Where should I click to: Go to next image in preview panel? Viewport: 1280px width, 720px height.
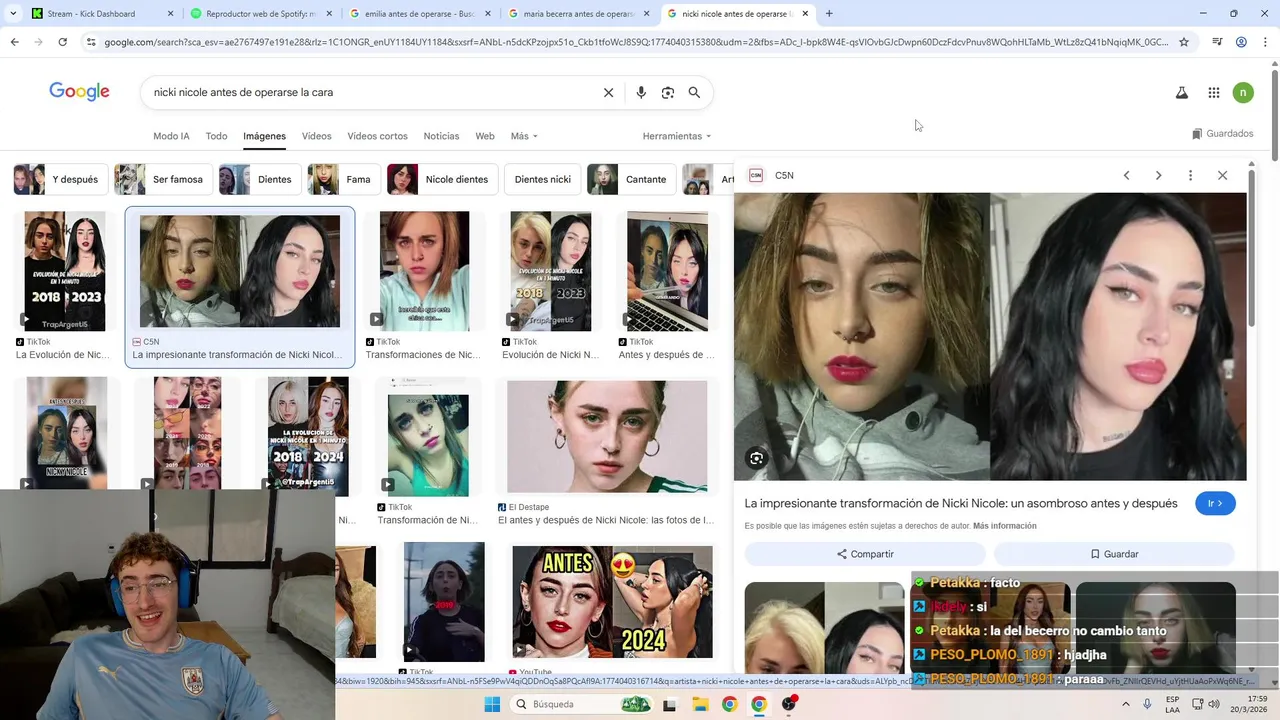pos(1158,175)
